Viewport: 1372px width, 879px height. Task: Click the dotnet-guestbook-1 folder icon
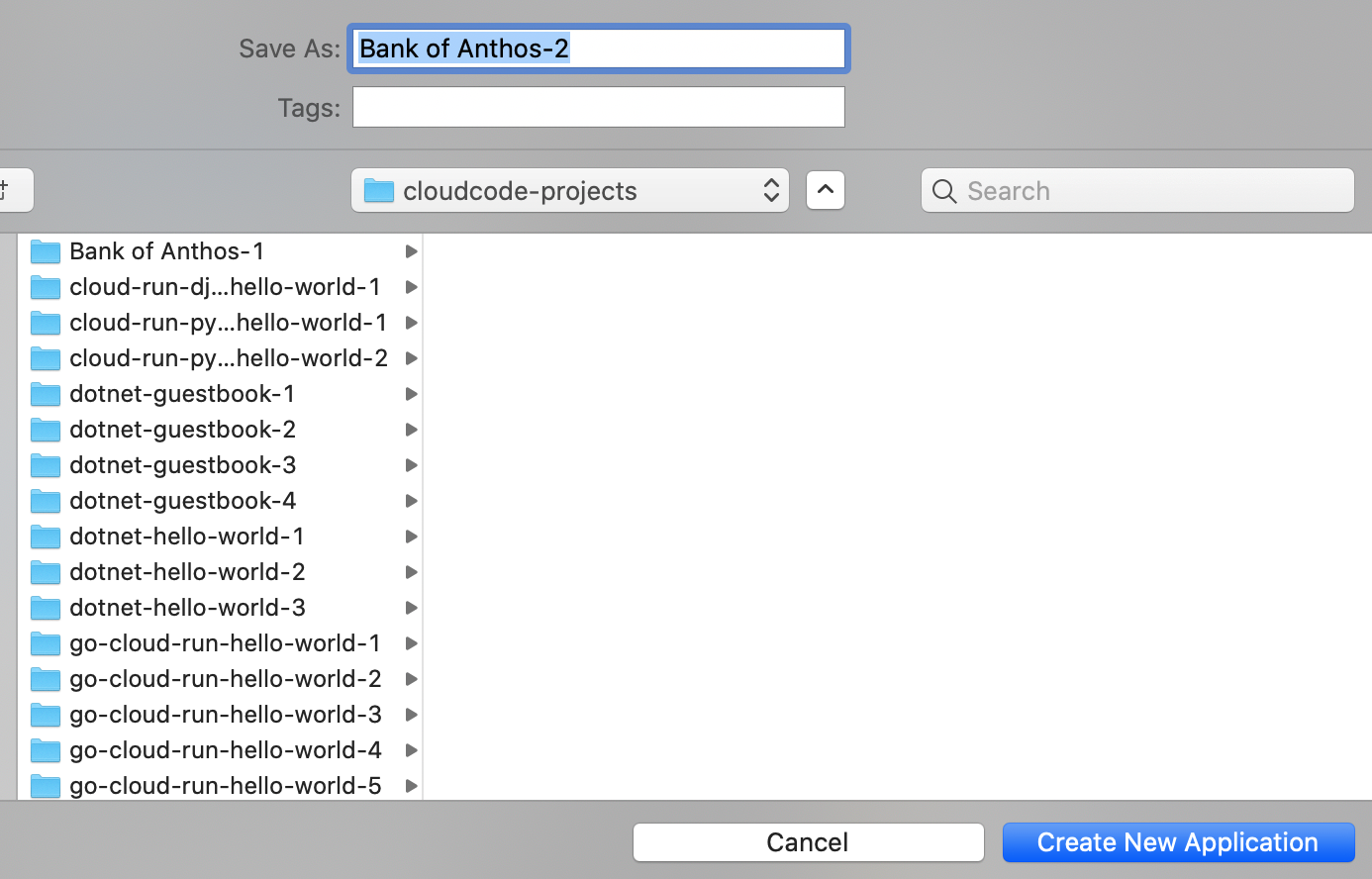46,394
